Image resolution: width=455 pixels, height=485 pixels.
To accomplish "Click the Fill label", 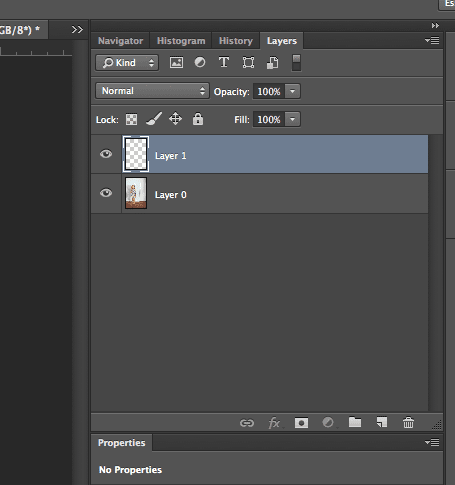I will click(242, 119).
